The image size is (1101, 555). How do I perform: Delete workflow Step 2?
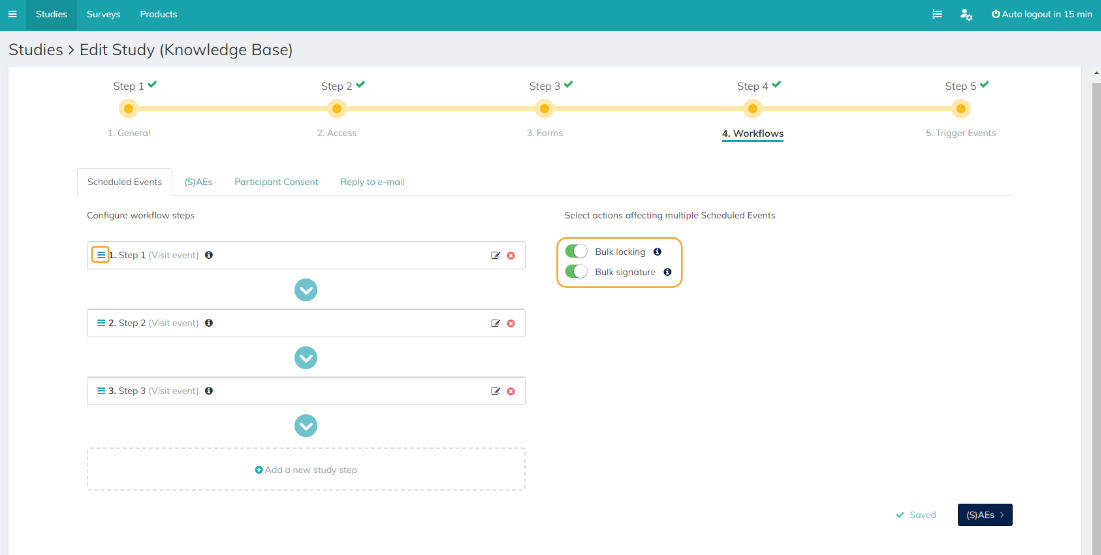click(x=510, y=323)
